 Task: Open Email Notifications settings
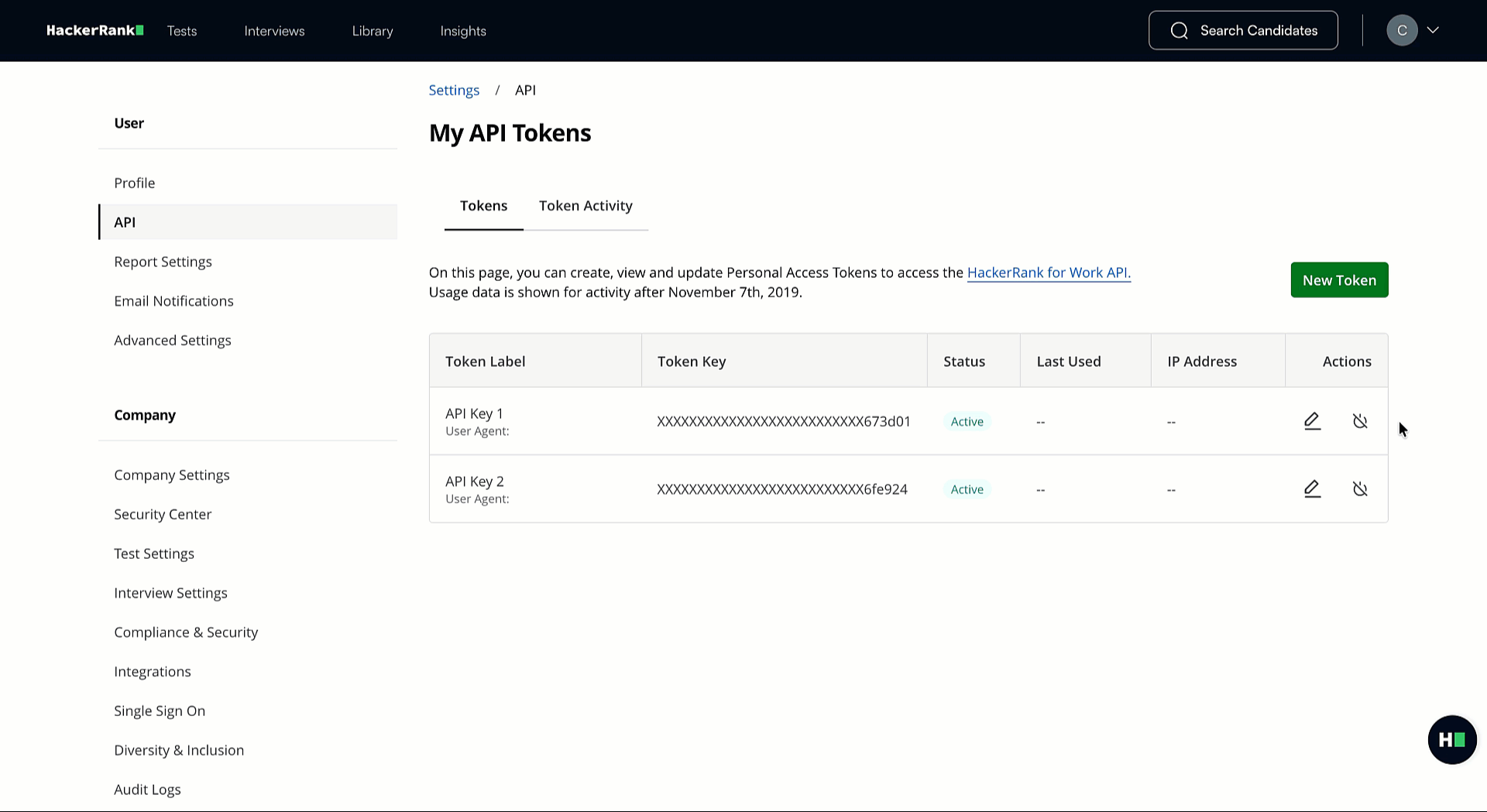tap(173, 301)
